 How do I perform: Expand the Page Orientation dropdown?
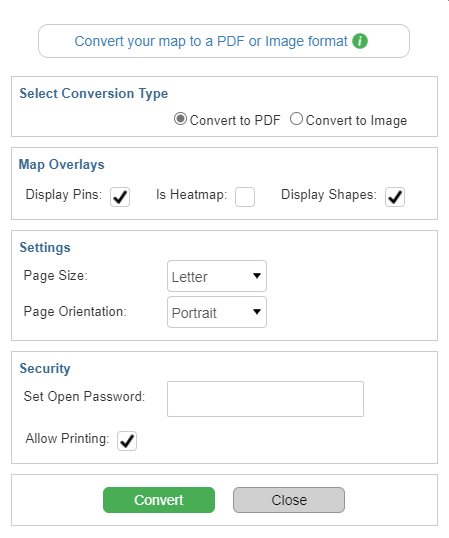click(217, 312)
